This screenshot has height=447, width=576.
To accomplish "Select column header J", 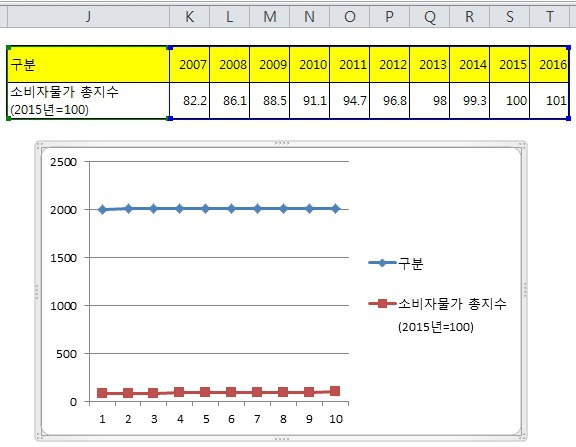I will tap(88, 17).
